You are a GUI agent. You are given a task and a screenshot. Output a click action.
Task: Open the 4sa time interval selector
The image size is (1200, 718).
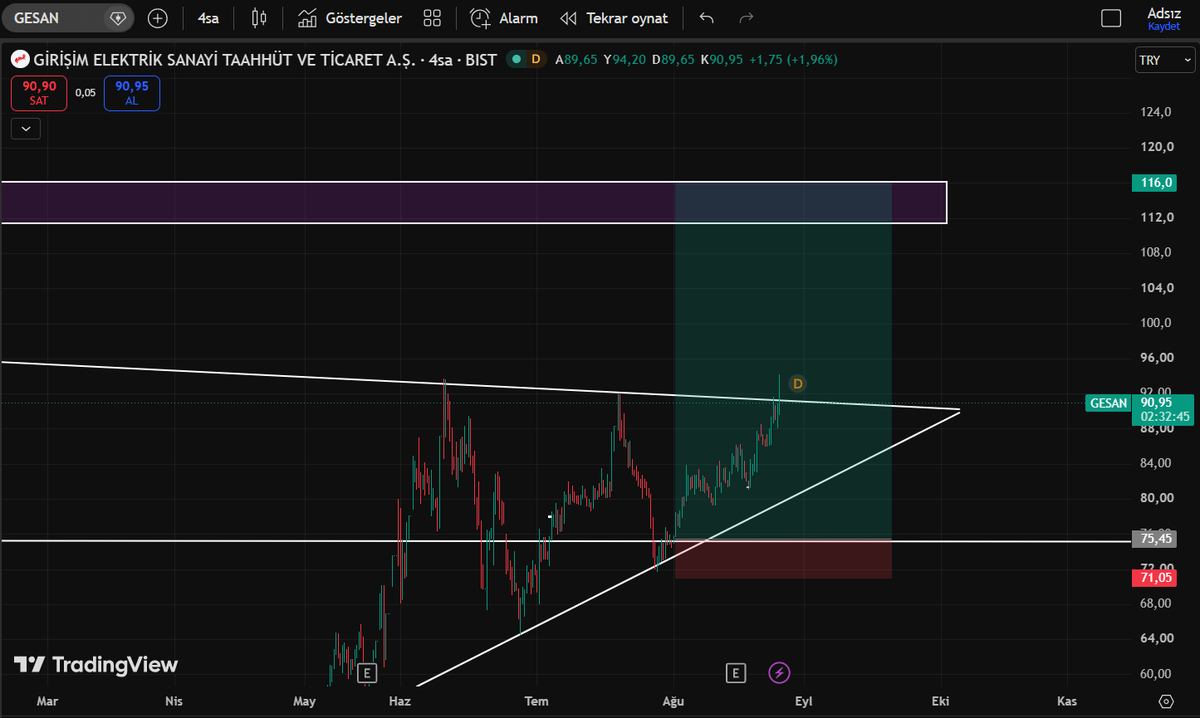coord(208,18)
